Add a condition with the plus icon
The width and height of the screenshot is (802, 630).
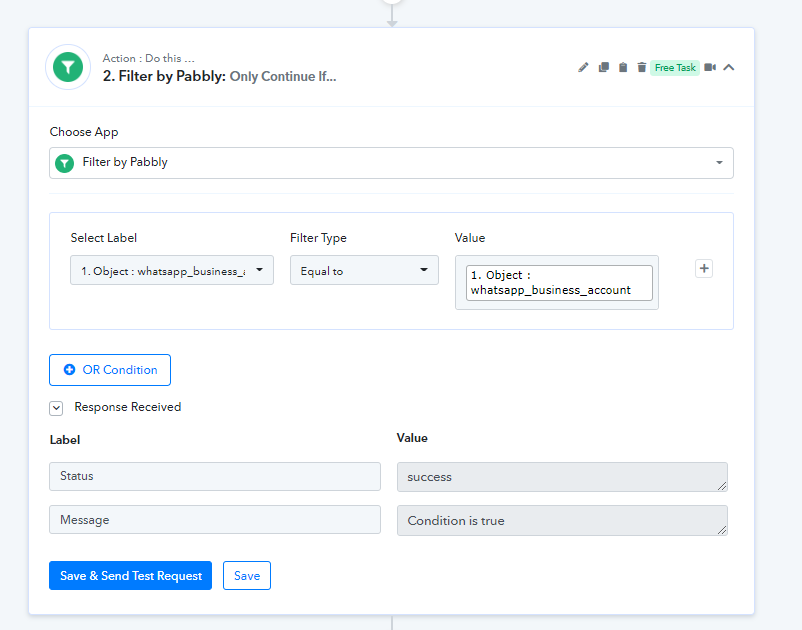704,268
